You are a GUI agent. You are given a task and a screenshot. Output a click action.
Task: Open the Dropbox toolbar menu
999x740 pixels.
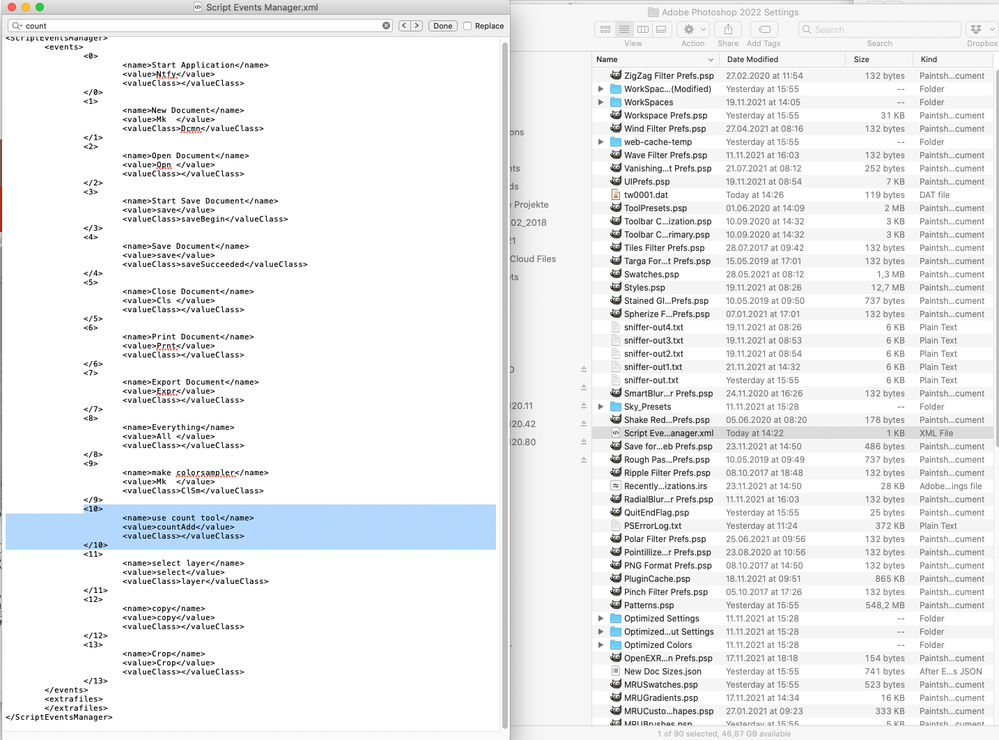[x=982, y=29]
